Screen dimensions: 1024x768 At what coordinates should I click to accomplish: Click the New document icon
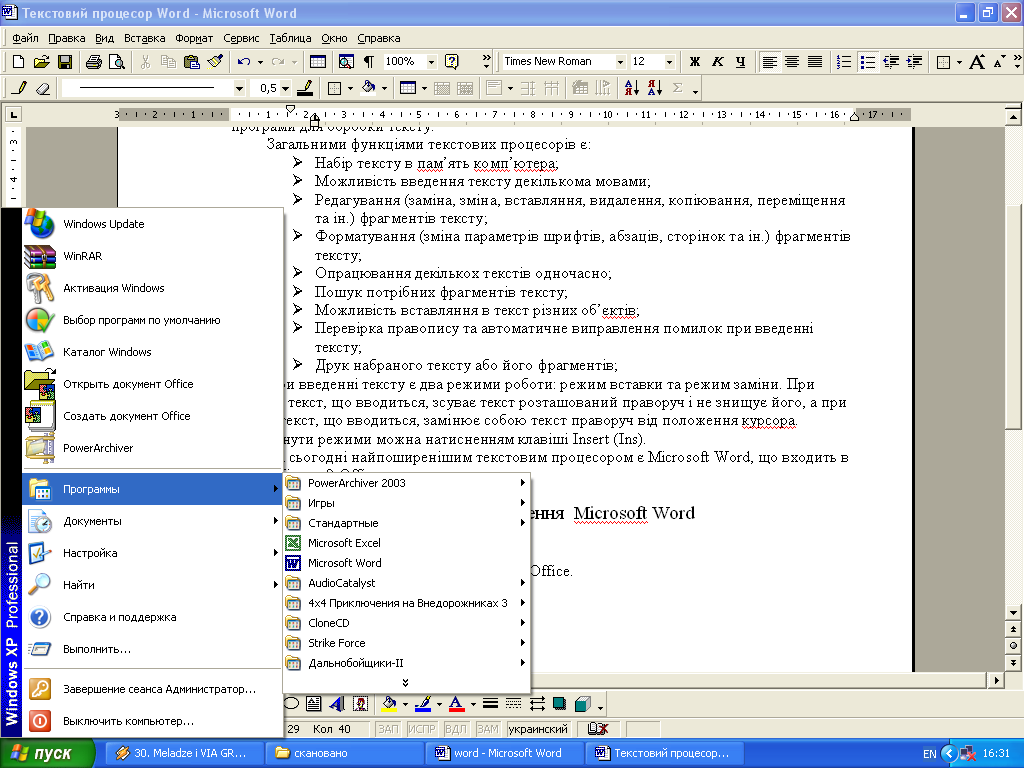click(18, 61)
